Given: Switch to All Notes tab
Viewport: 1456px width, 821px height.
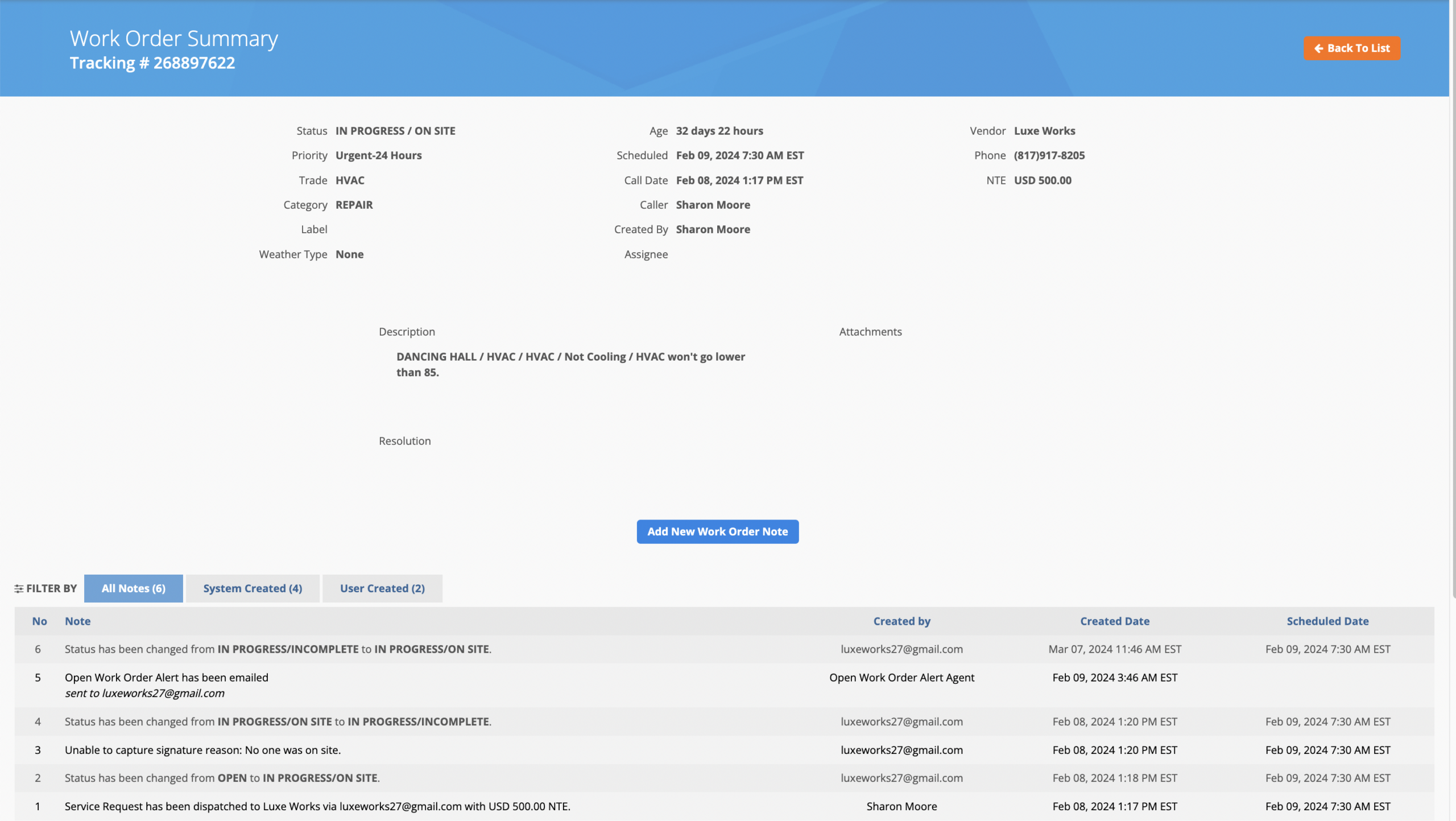Looking at the screenshot, I should point(133,588).
